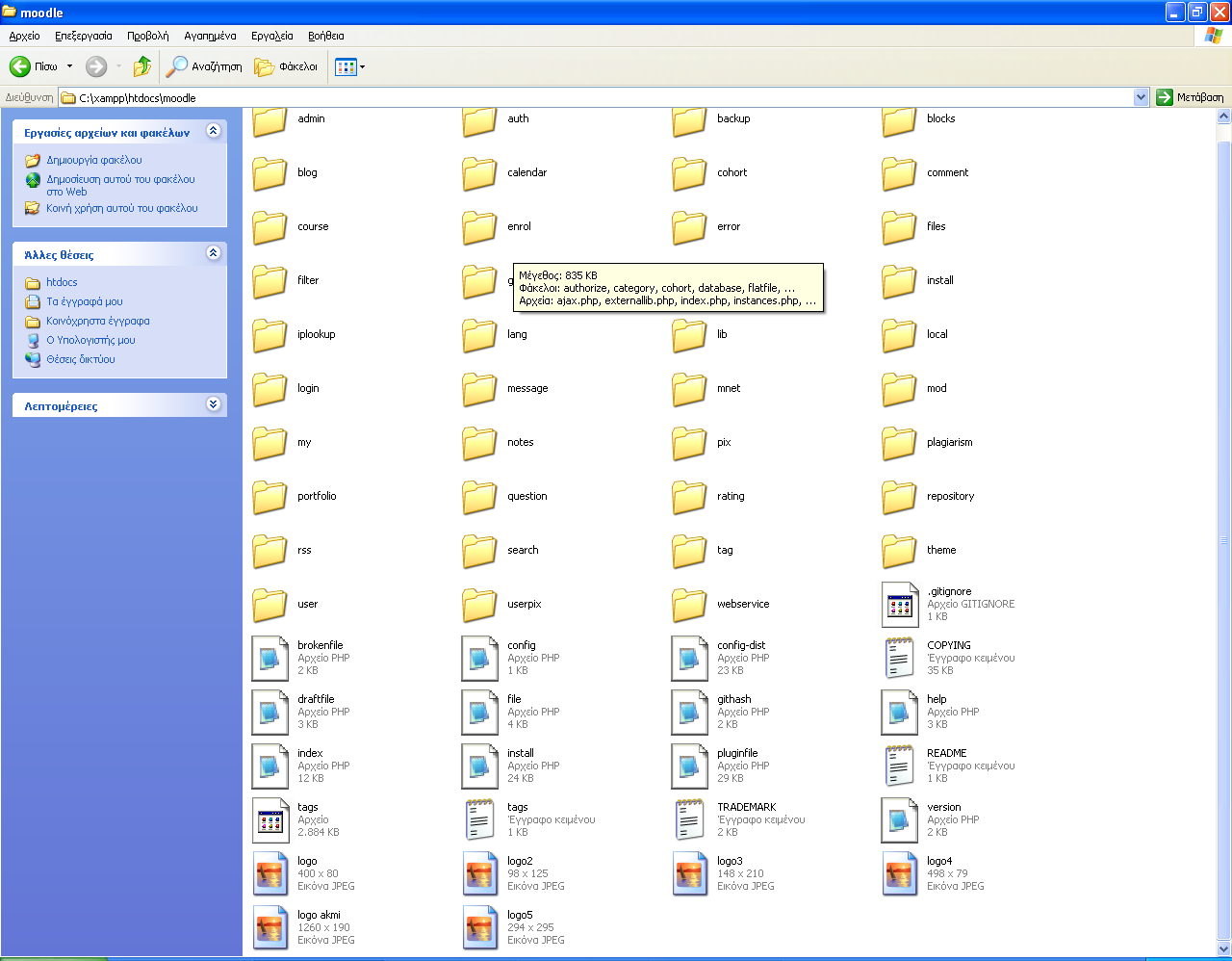Expand the Λεπτομέρειες panel

214,404
